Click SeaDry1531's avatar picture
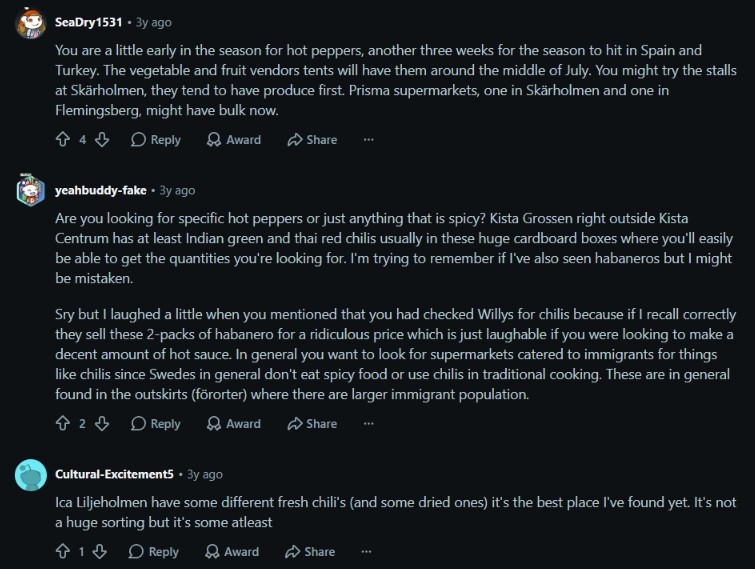 click(31, 23)
